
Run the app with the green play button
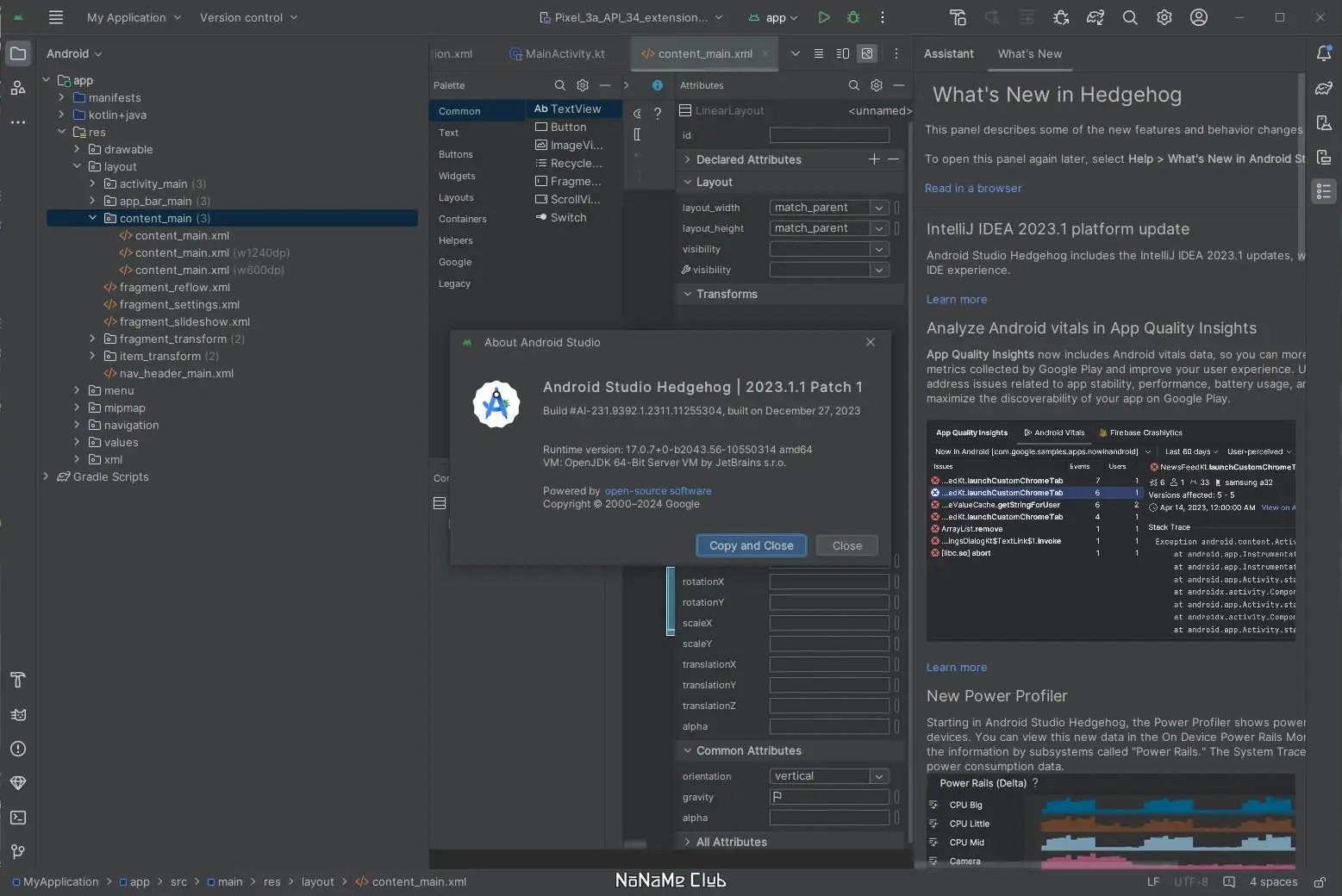[824, 17]
